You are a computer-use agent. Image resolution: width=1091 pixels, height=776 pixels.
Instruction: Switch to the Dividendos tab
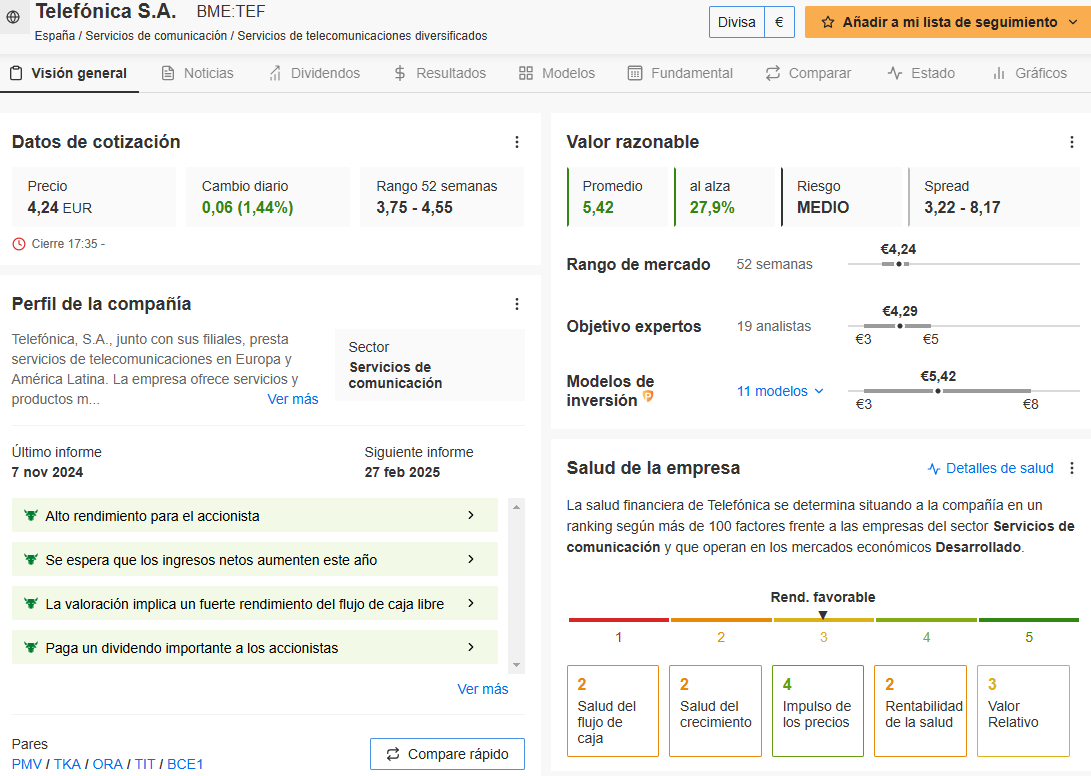click(314, 73)
